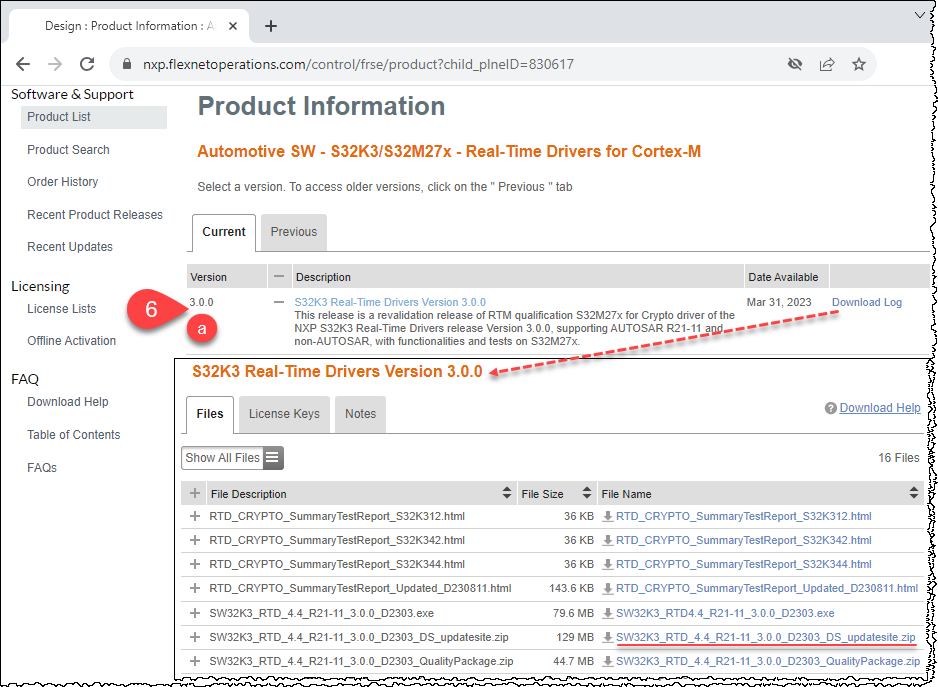Click the '16 Files' count text
The height and width of the screenshot is (687, 938).
(x=899, y=458)
